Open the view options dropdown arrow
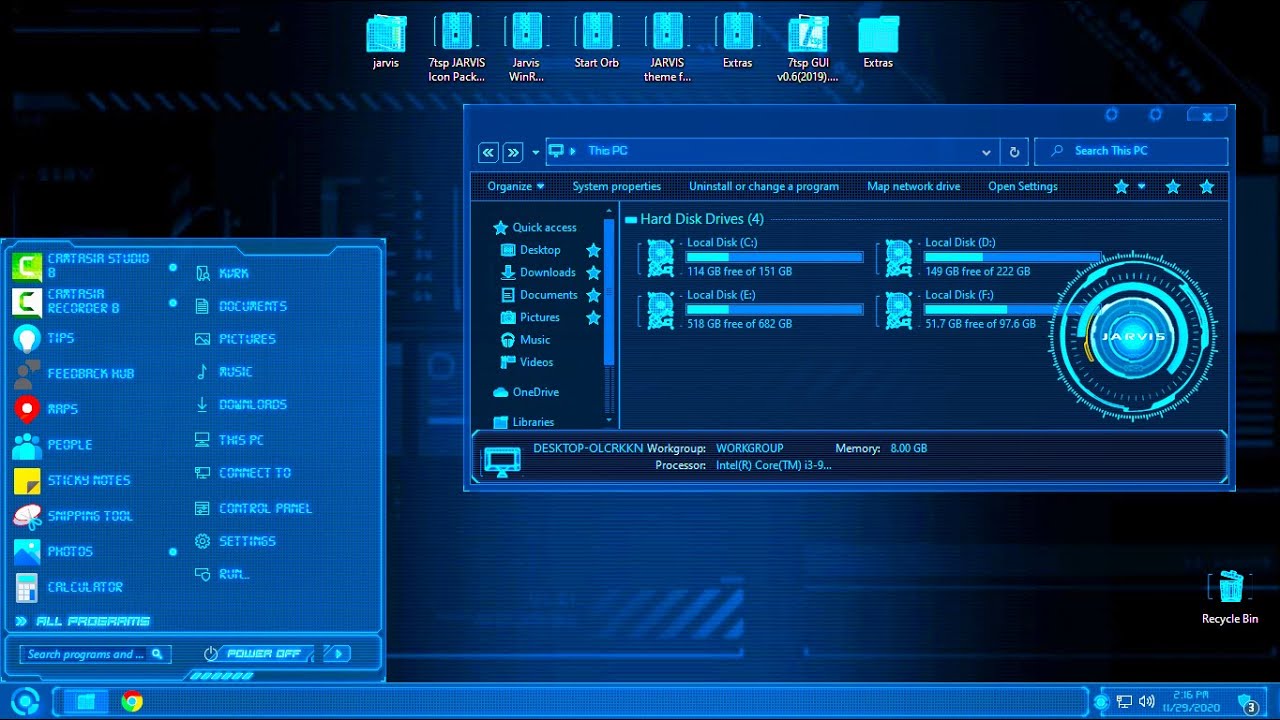This screenshot has height=720, width=1280. click(1141, 186)
